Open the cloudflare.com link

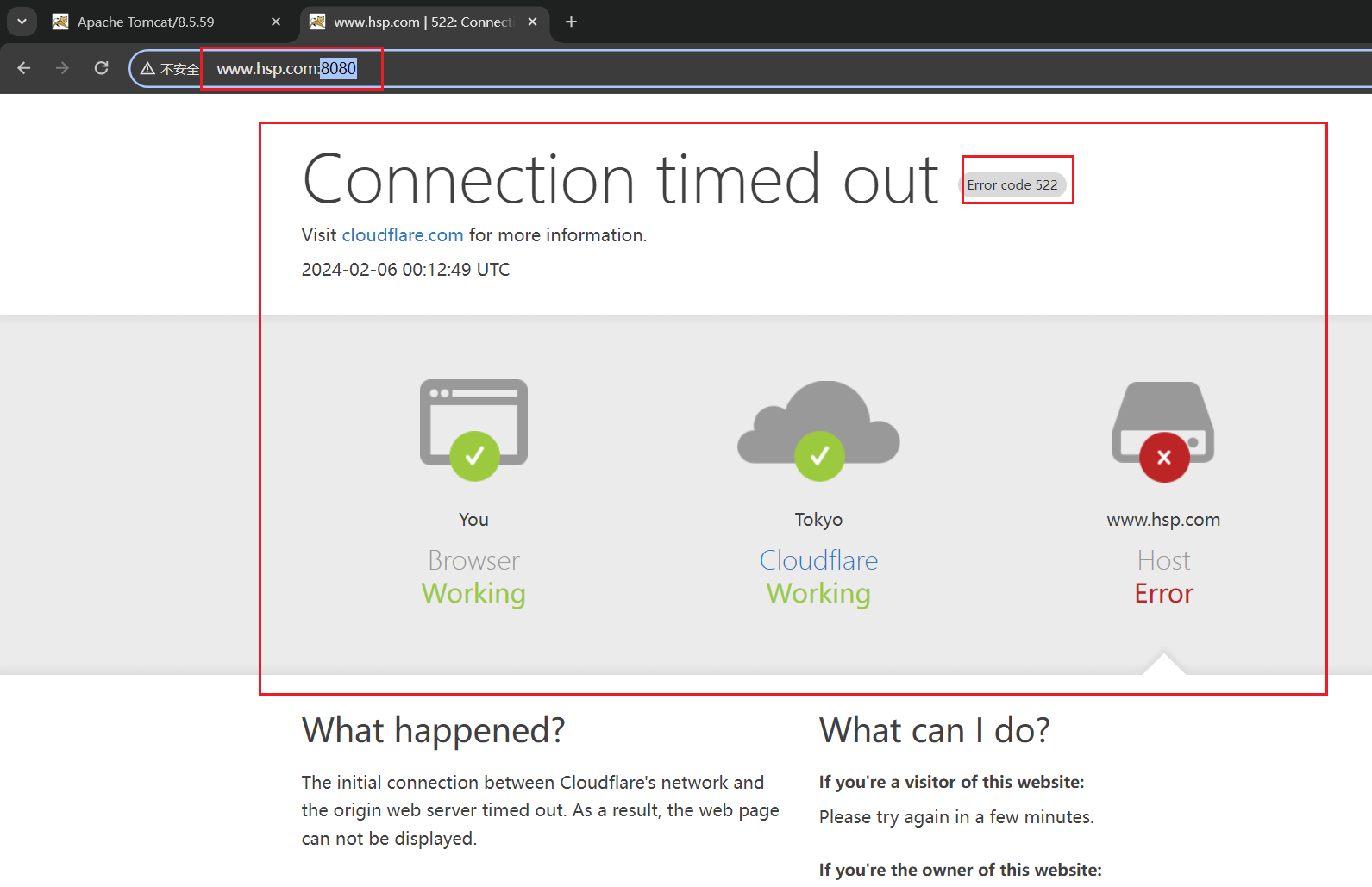click(403, 234)
